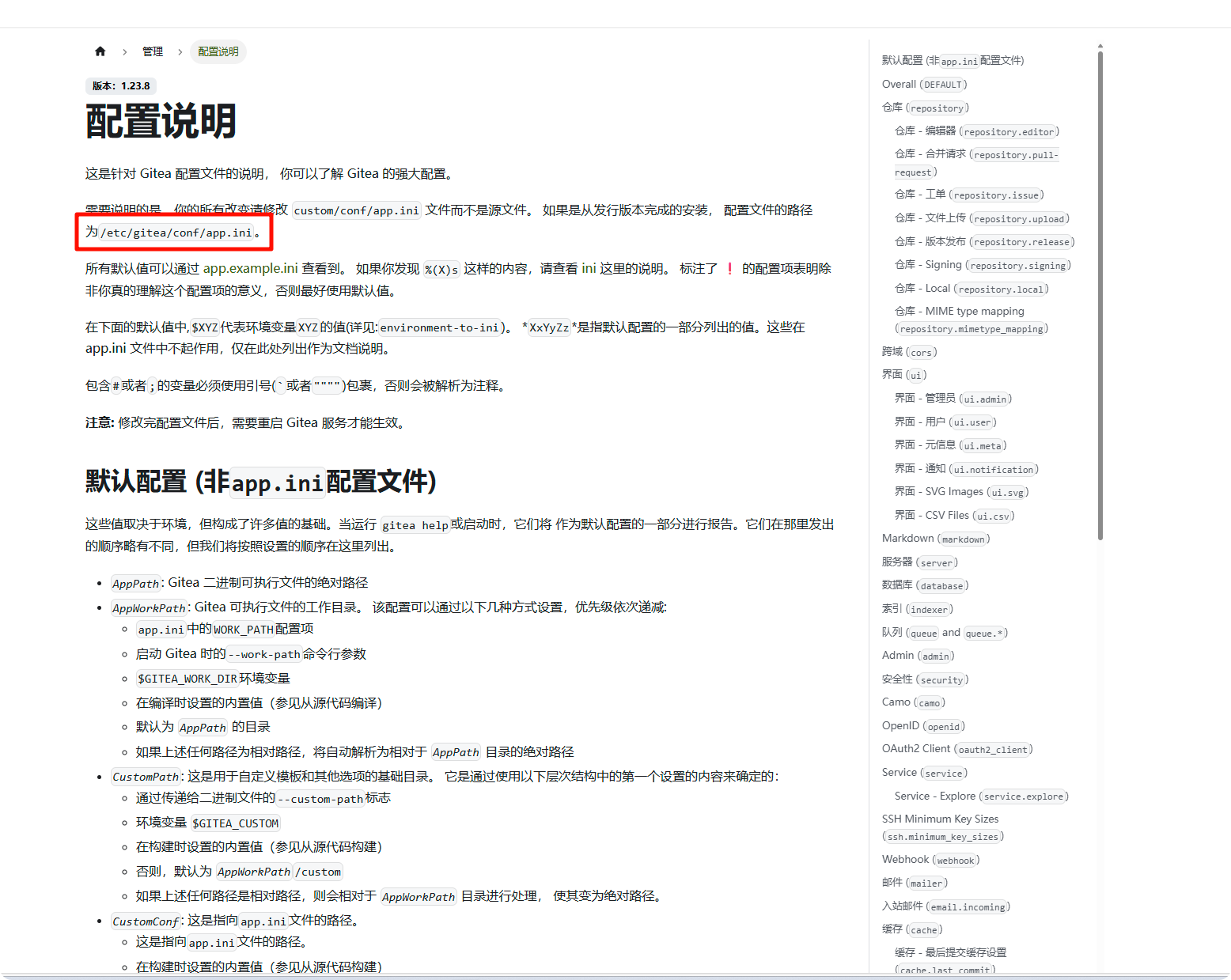Viewport: 1231px width, 980px height.
Task: Click the 默认配置 section heading
Action: [261, 482]
